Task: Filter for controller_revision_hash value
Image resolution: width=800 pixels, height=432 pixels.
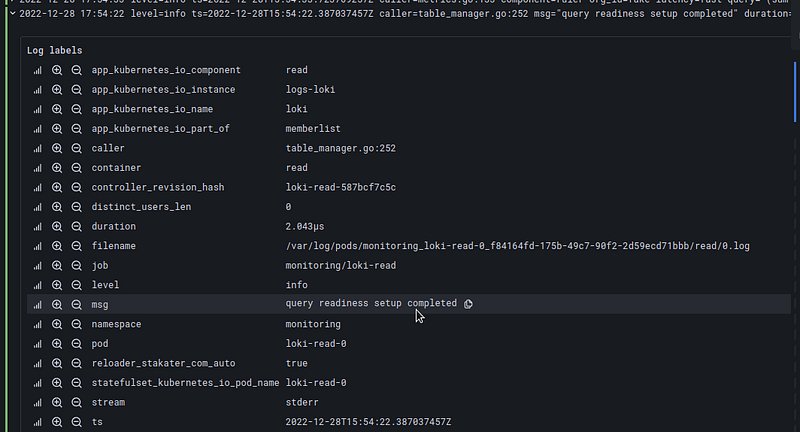Action: [57, 187]
